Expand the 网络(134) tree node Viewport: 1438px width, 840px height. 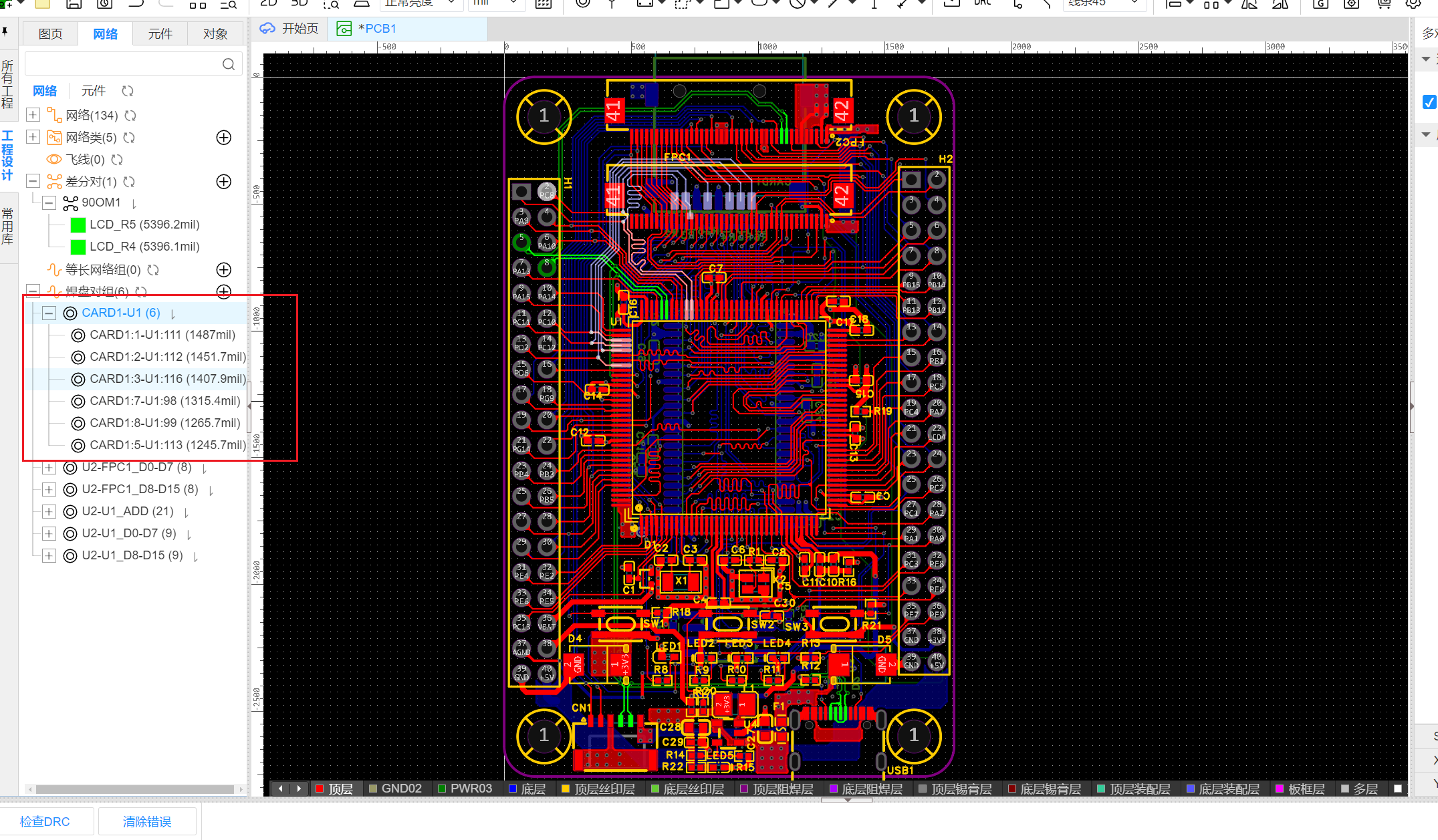(33, 115)
